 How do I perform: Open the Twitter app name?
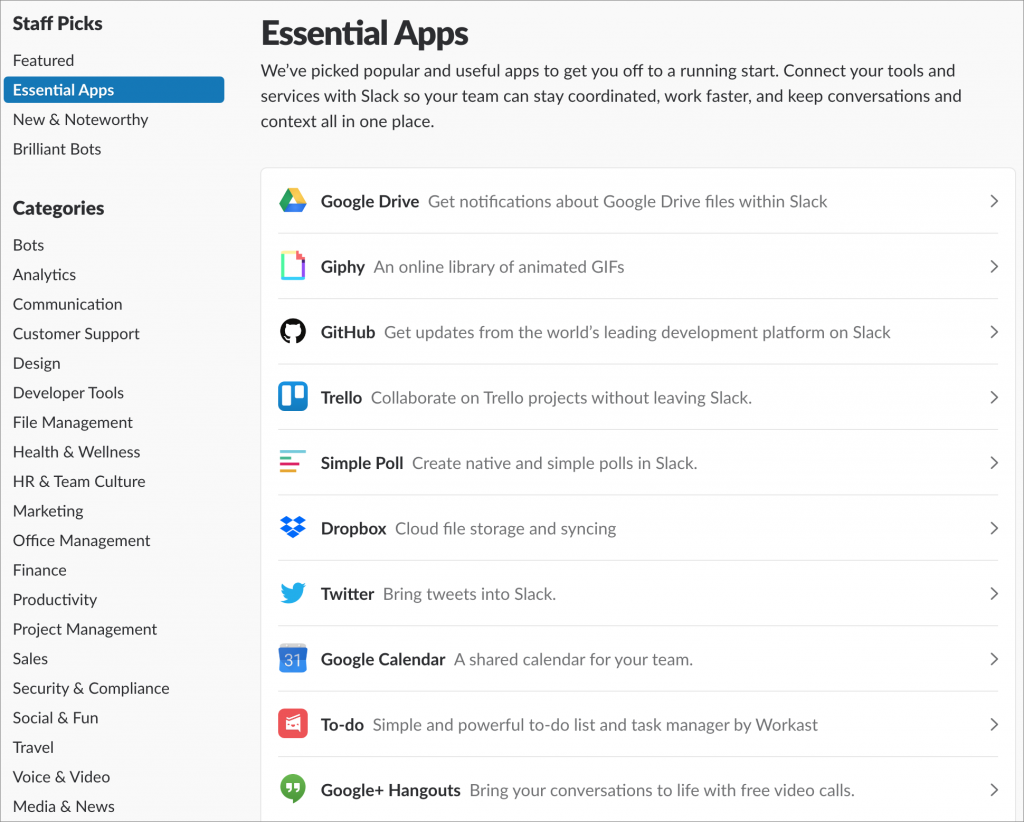tap(347, 593)
